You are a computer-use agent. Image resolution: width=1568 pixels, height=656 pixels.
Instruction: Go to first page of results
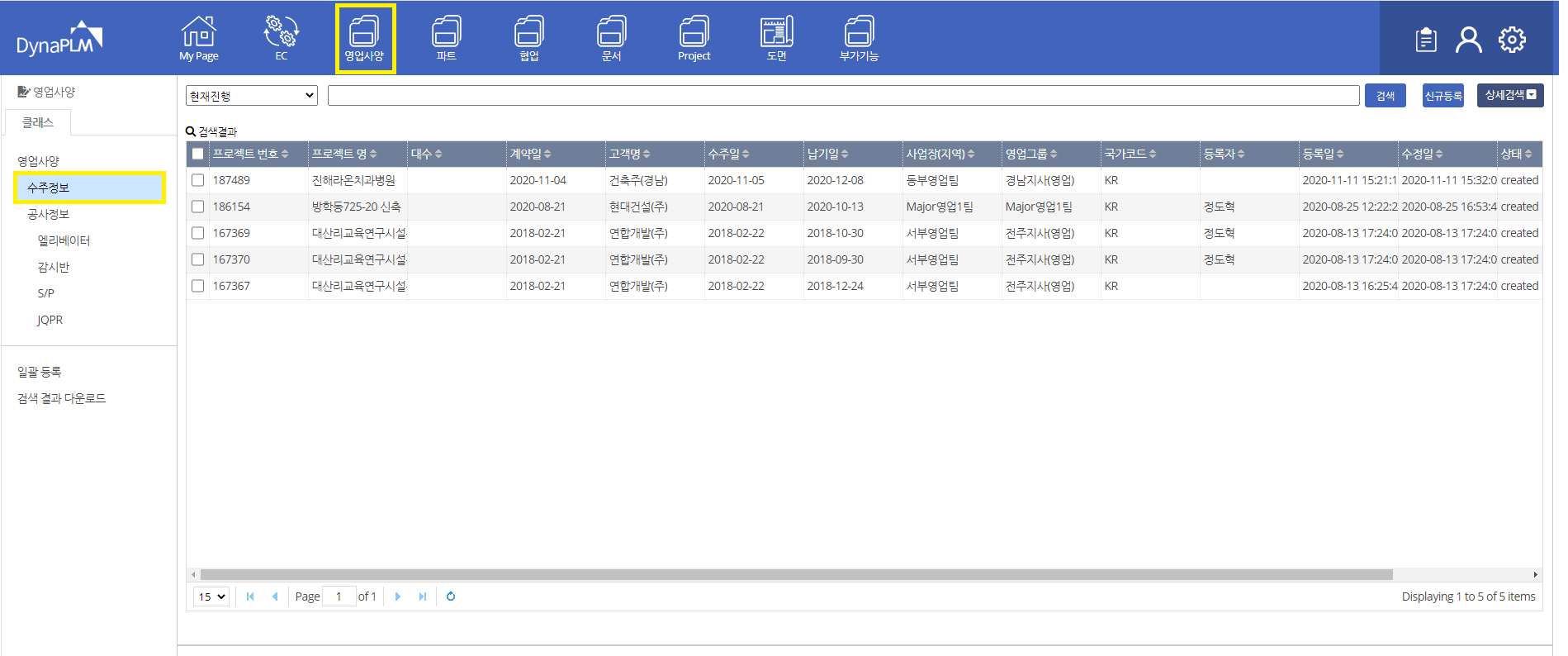(250, 597)
